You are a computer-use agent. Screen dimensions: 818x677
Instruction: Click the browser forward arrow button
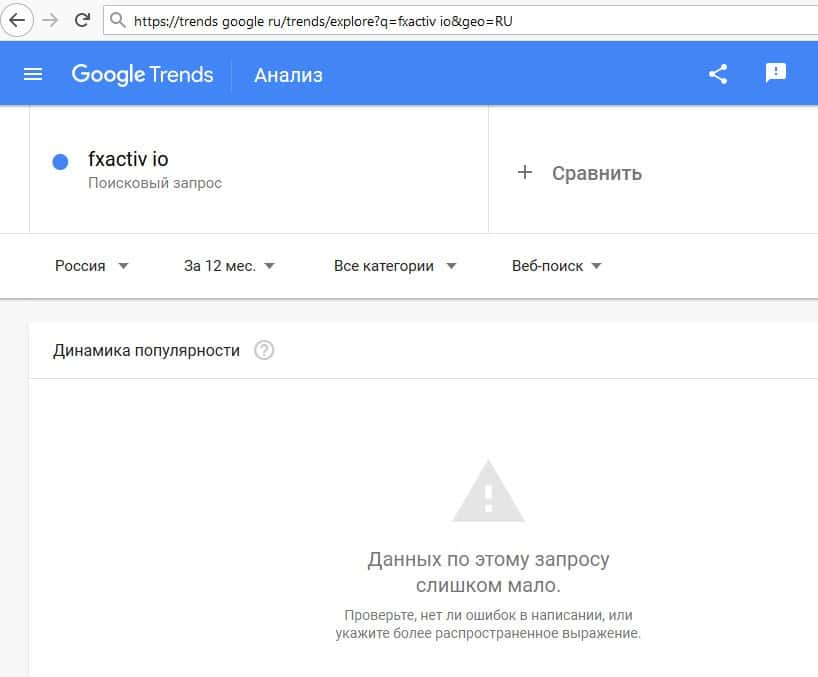point(50,19)
